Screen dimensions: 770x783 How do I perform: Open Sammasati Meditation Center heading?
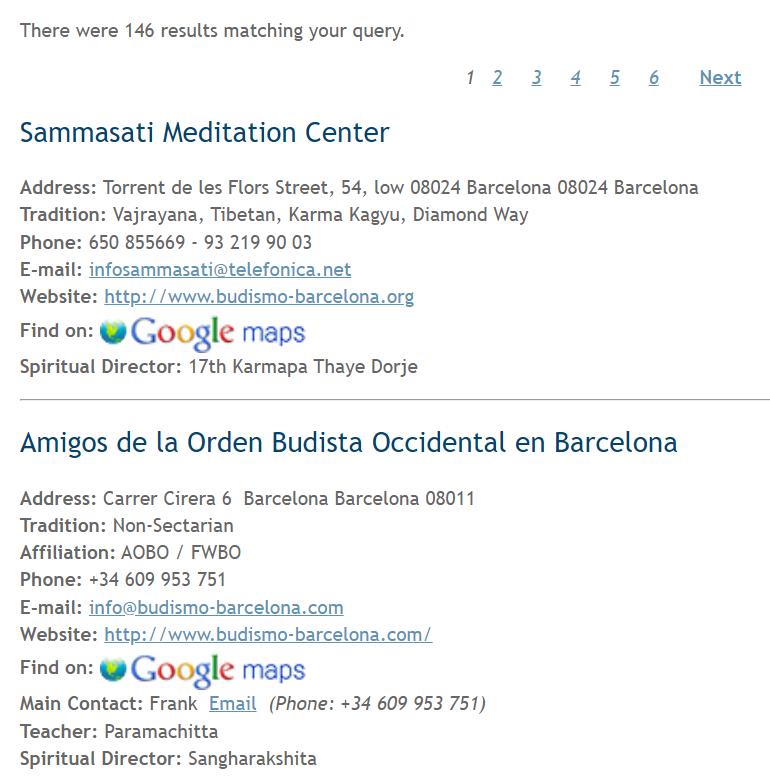click(x=205, y=133)
